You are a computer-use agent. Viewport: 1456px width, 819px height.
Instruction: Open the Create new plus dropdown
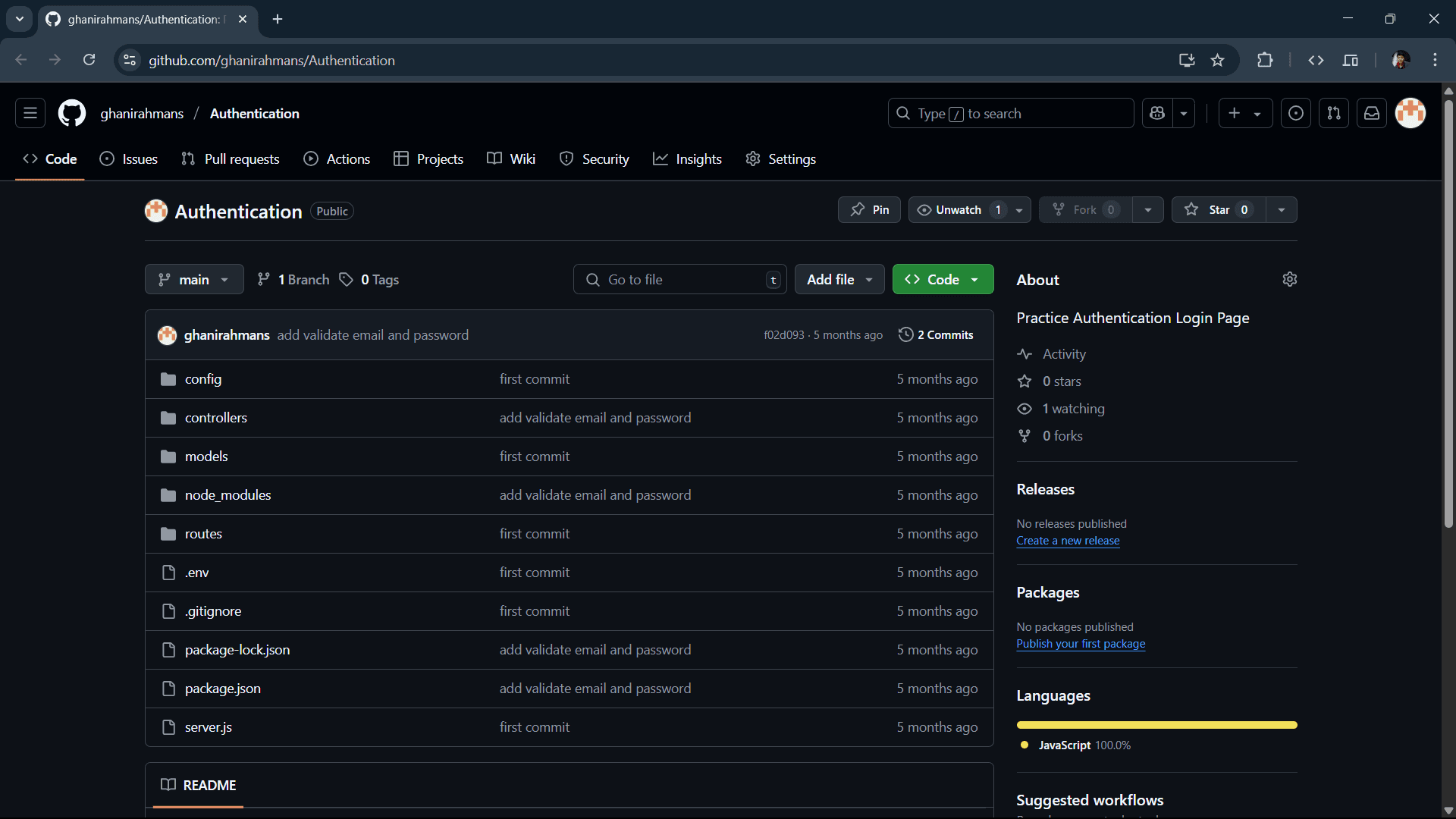(x=1245, y=114)
